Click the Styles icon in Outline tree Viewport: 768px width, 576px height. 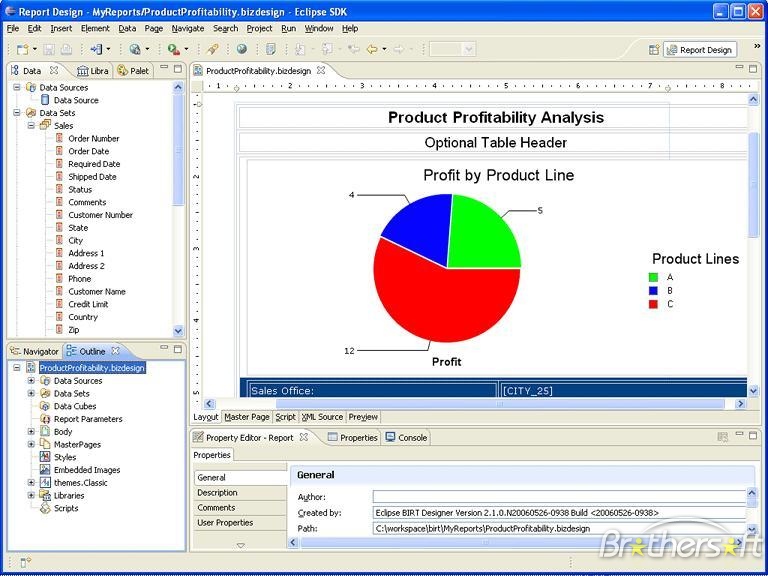[x=45, y=457]
